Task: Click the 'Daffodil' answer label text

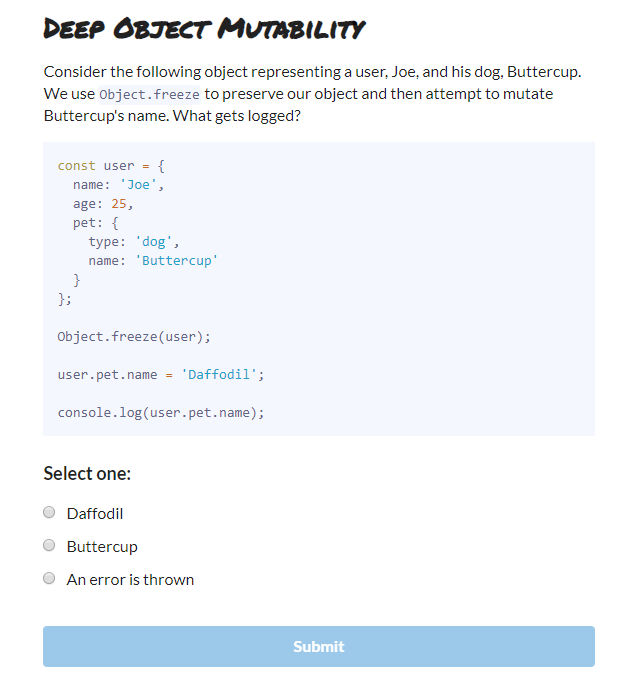Action: tap(95, 514)
